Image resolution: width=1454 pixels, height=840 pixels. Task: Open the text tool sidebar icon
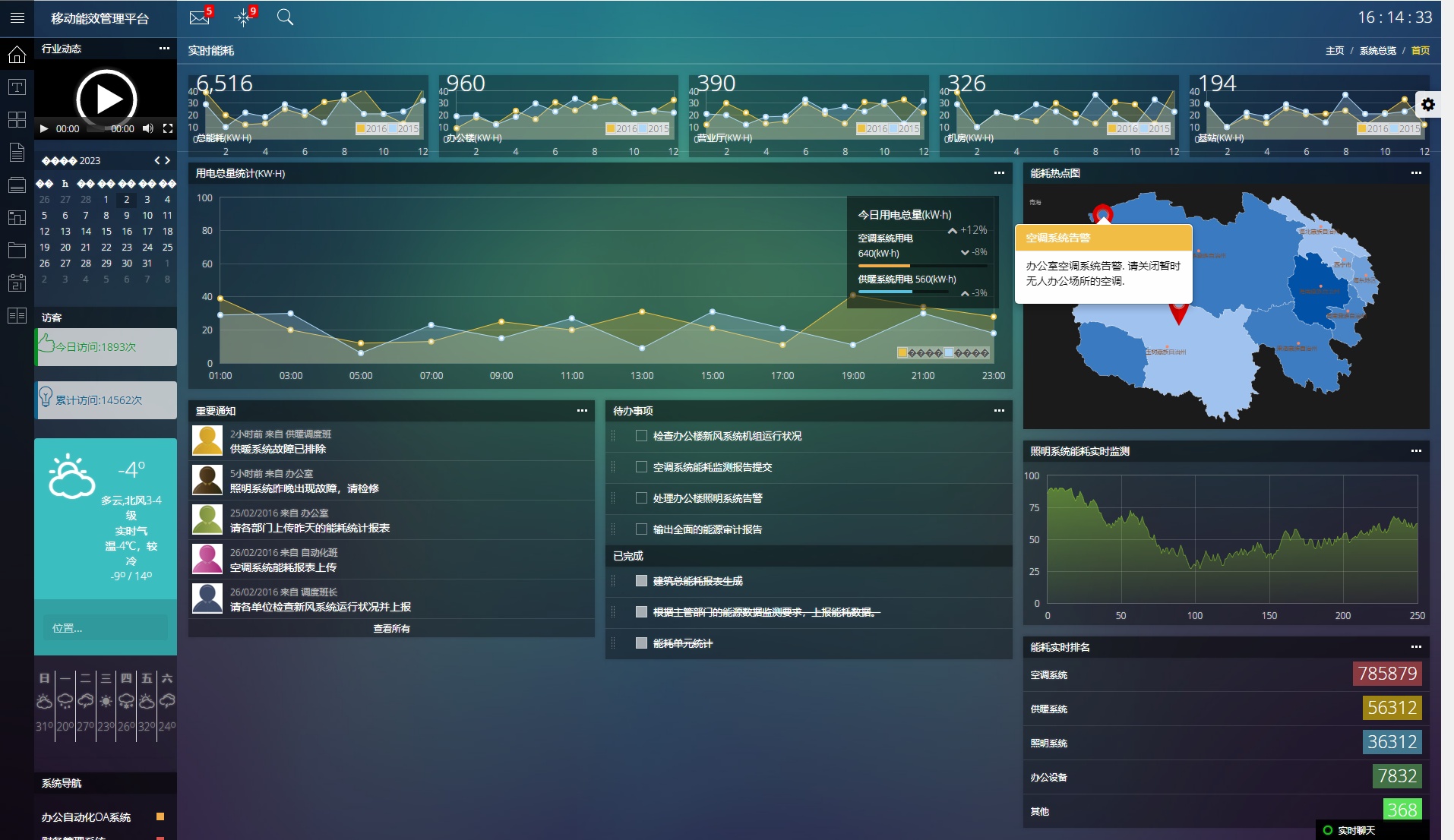pos(17,87)
